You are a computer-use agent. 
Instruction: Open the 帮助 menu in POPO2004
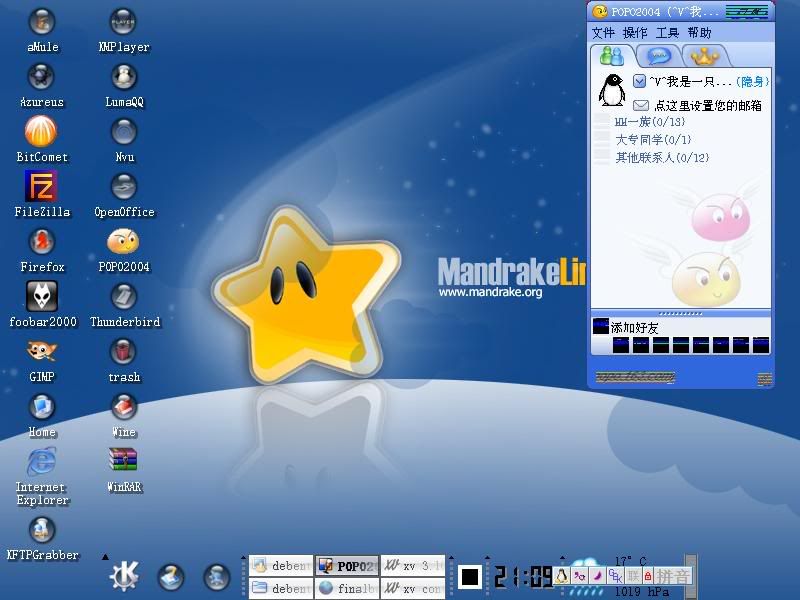[x=699, y=33]
